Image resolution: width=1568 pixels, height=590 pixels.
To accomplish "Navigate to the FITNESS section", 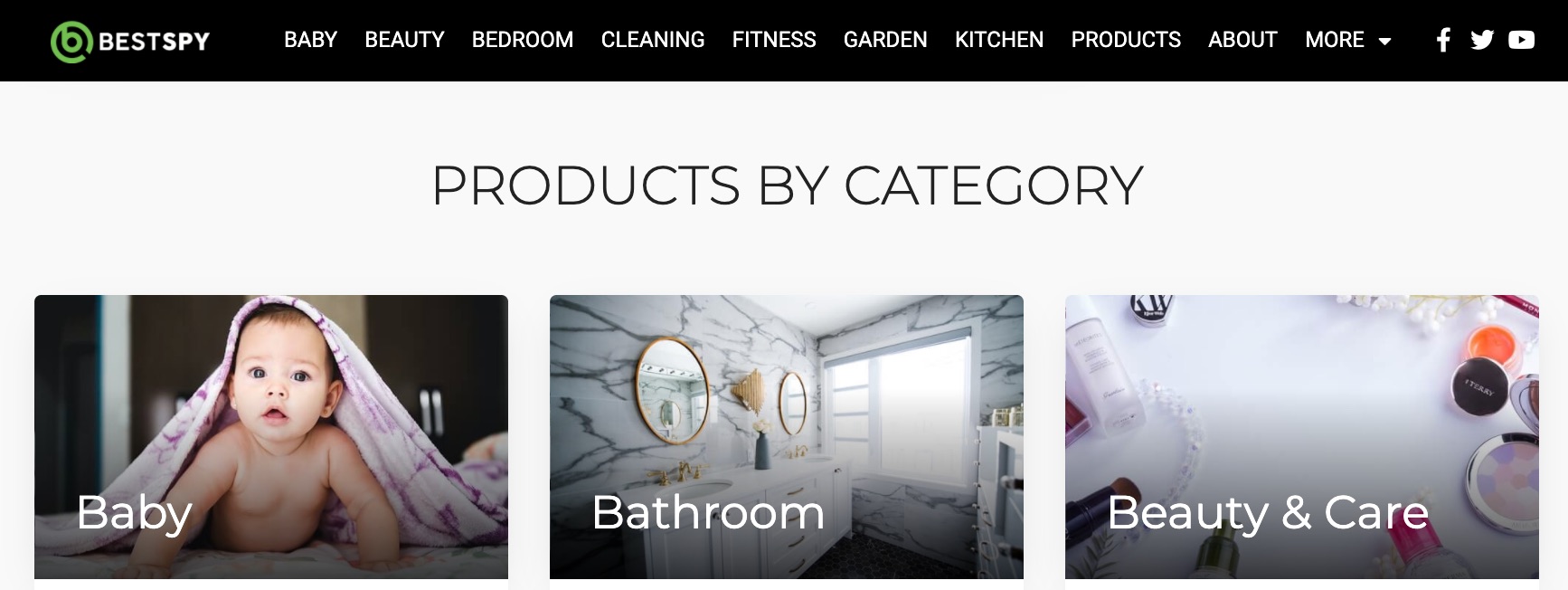I will (774, 40).
